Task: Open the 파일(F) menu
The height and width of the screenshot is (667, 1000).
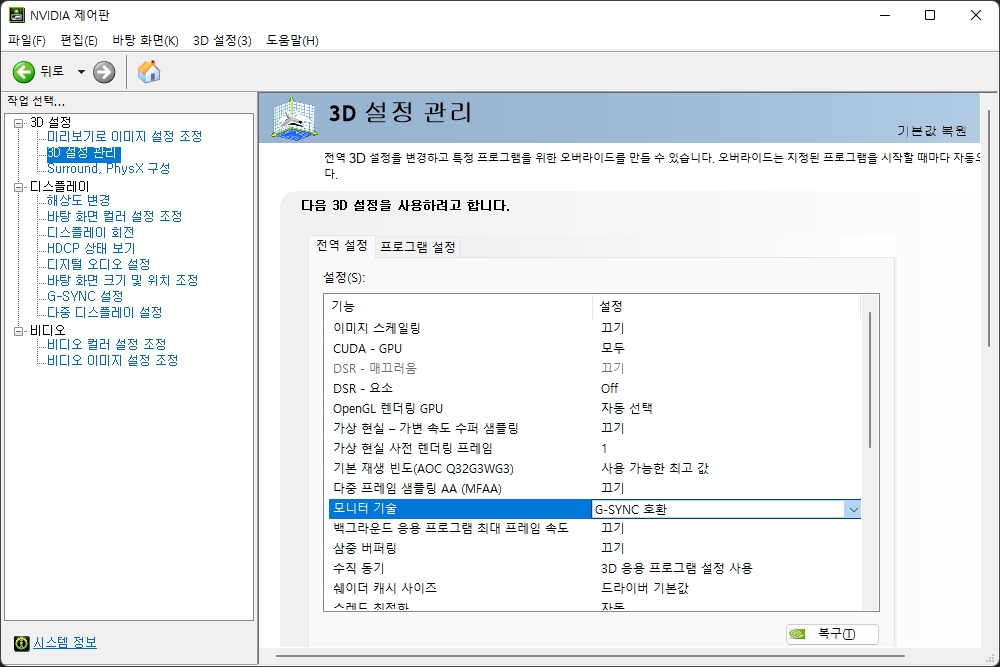Action: click(27, 40)
